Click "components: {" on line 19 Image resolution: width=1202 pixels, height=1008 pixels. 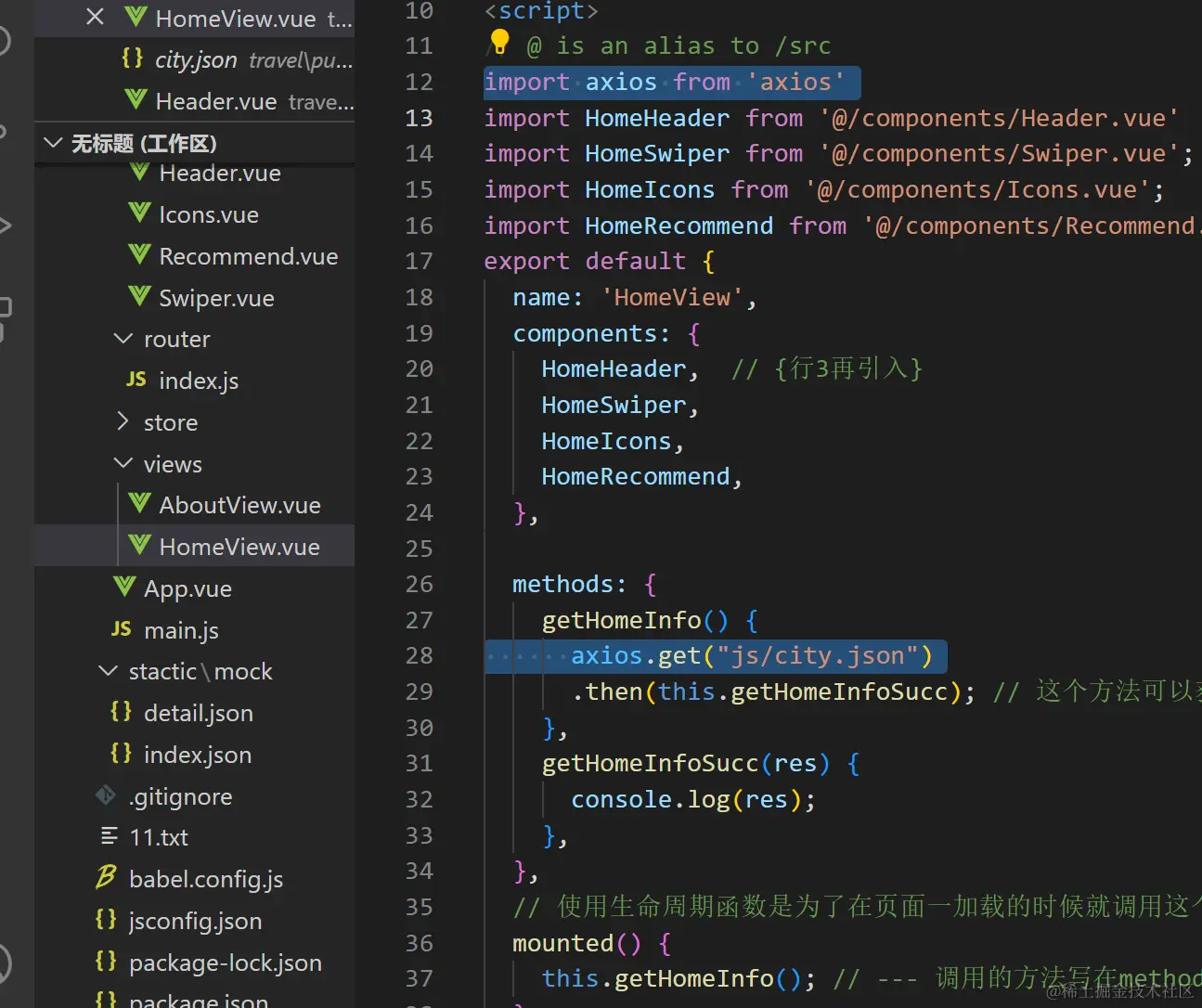607,333
